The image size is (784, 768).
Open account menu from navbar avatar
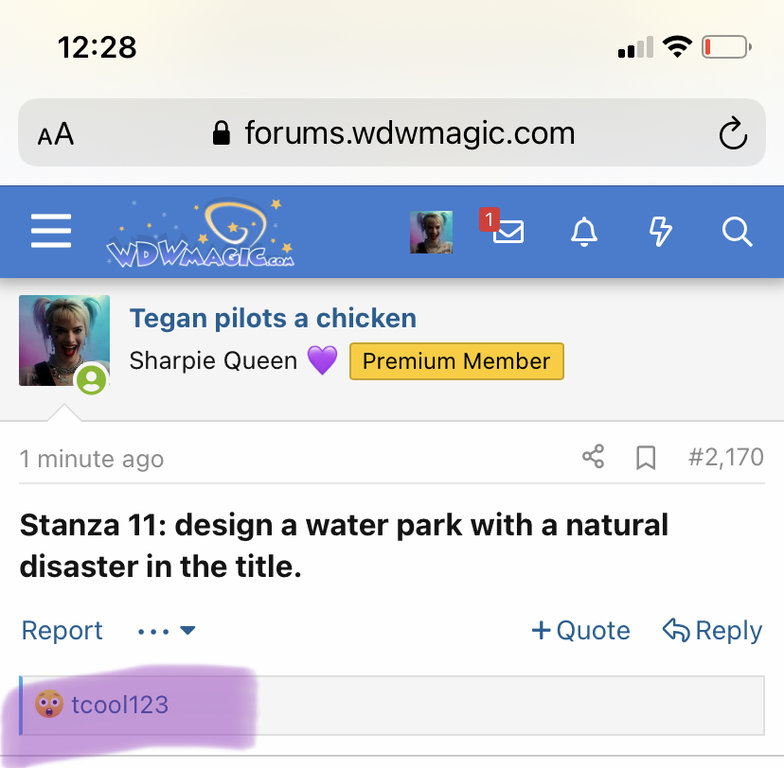point(431,232)
